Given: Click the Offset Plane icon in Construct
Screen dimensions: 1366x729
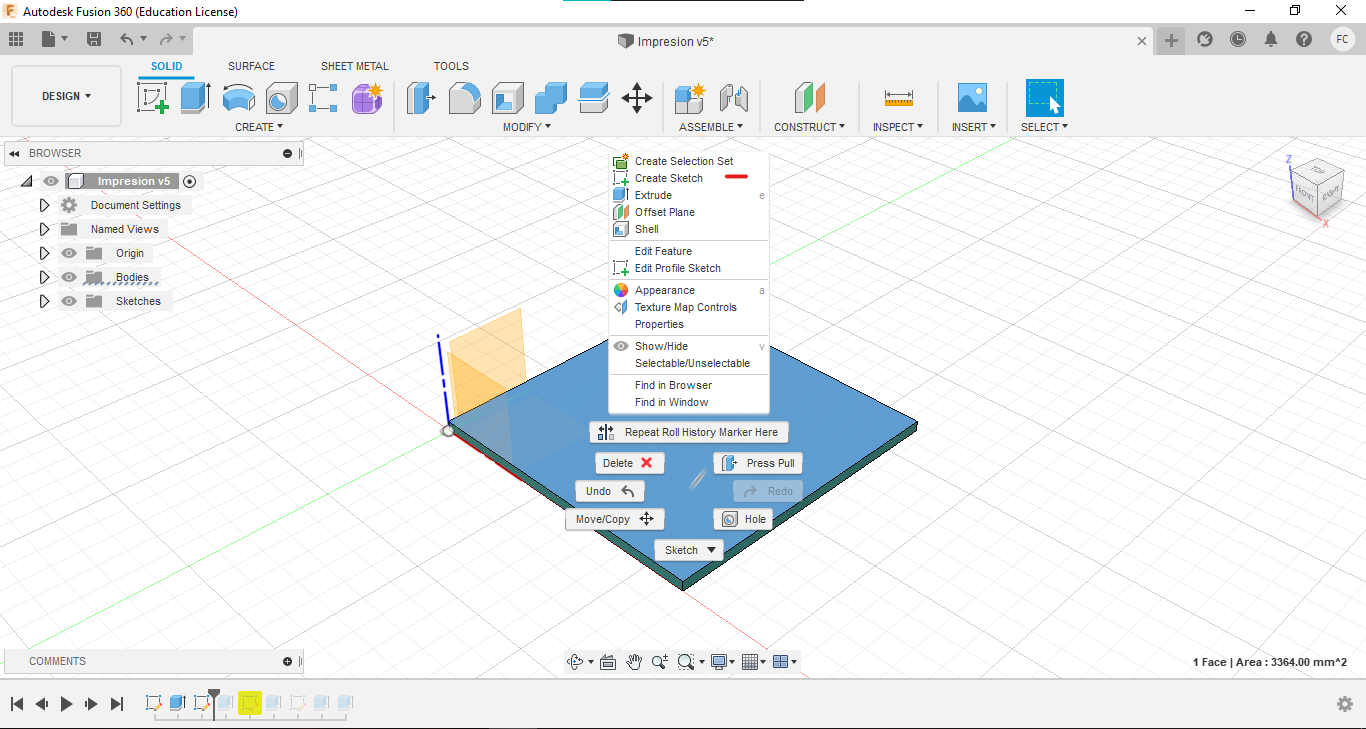Looking at the screenshot, I should tap(809, 98).
